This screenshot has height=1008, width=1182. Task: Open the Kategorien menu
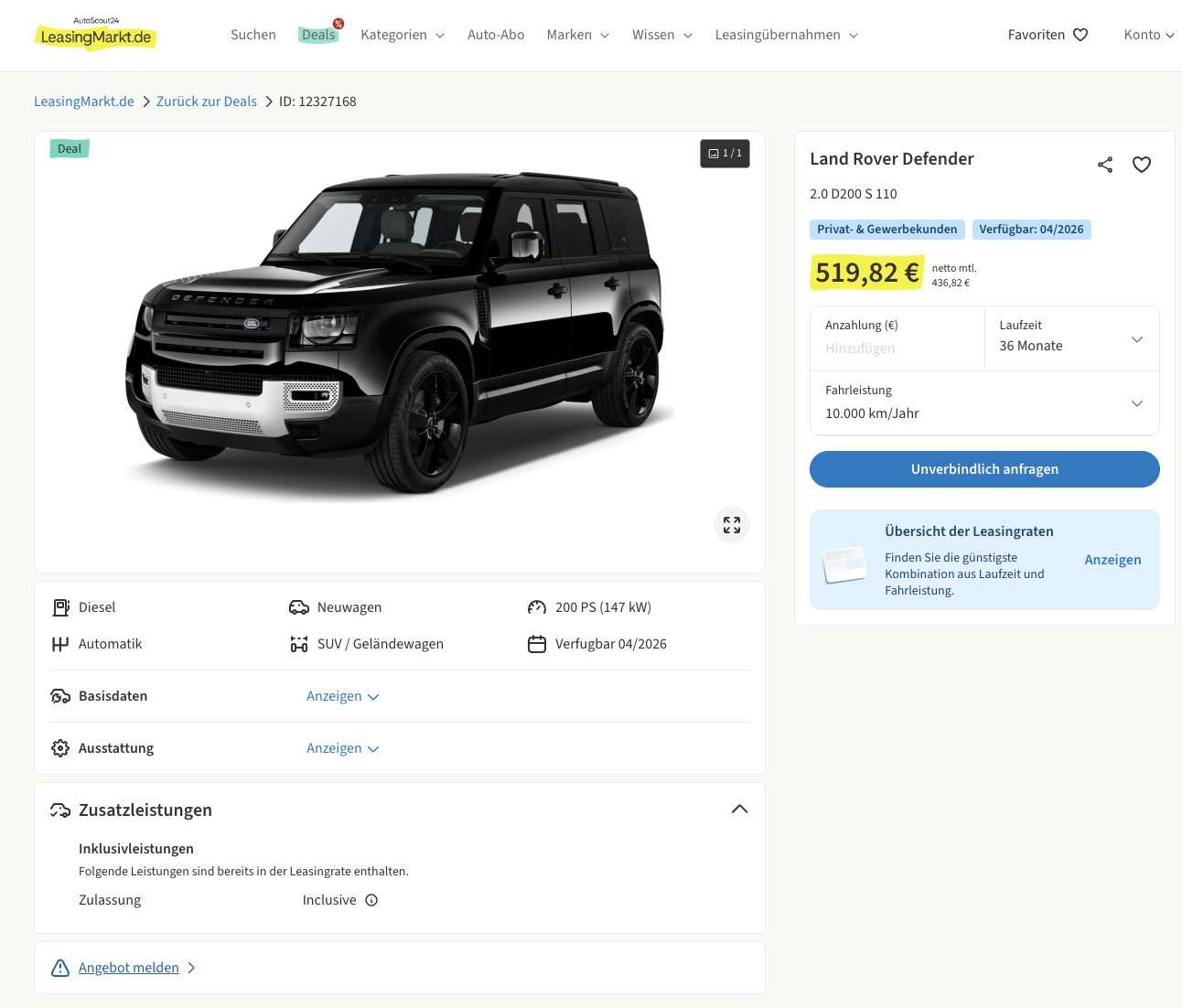pyautogui.click(x=403, y=35)
